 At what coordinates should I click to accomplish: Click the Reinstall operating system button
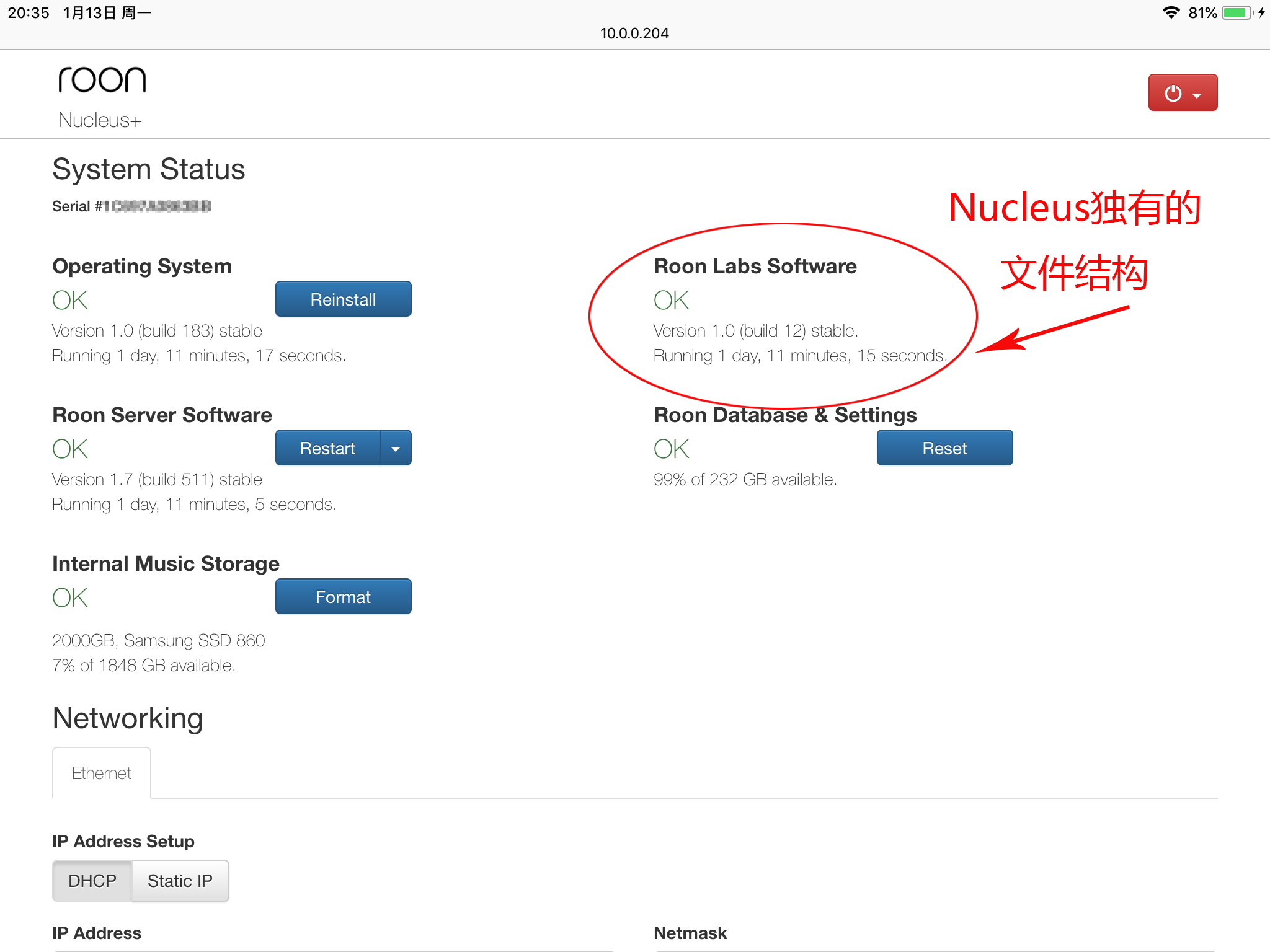tap(343, 299)
